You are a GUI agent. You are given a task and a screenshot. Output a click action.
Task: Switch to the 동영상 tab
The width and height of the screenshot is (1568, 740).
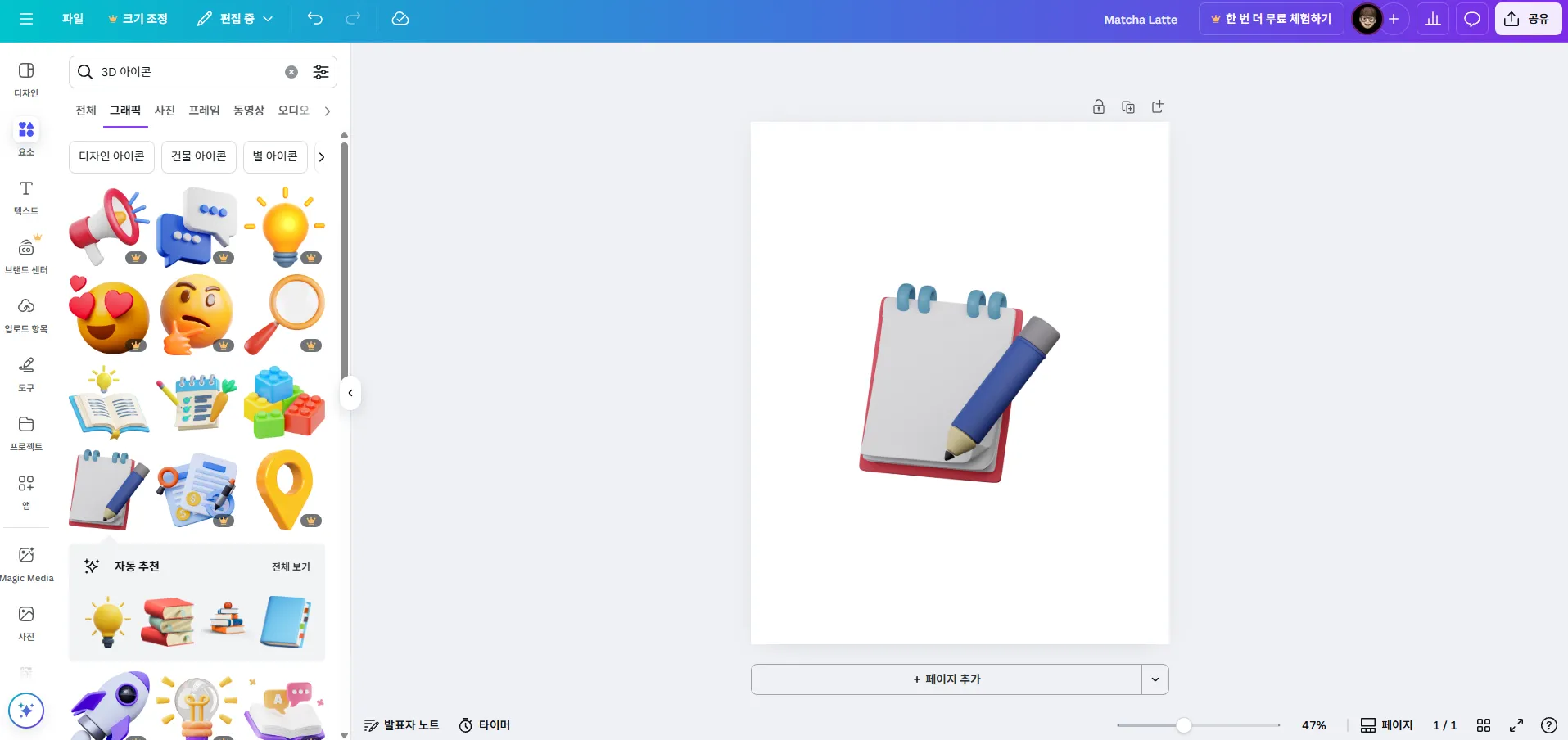[x=249, y=111]
